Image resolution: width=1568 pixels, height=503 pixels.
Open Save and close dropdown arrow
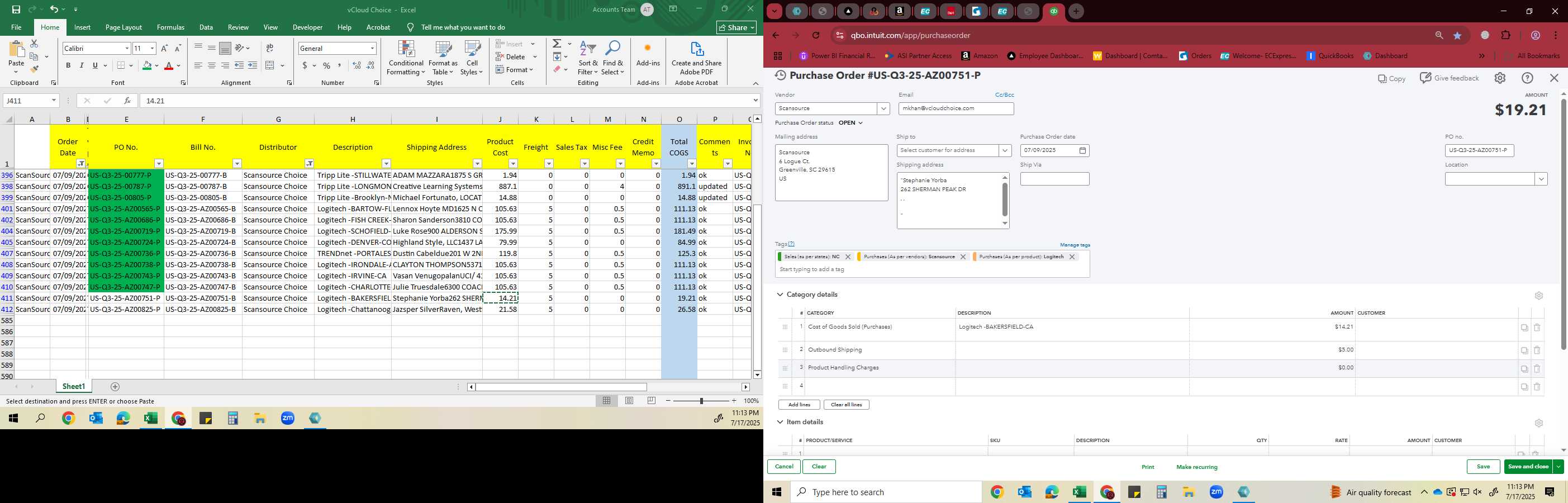click(x=1559, y=467)
